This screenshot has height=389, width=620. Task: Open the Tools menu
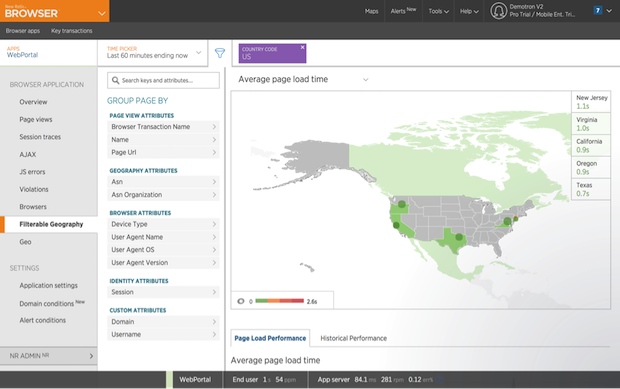(439, 11)
